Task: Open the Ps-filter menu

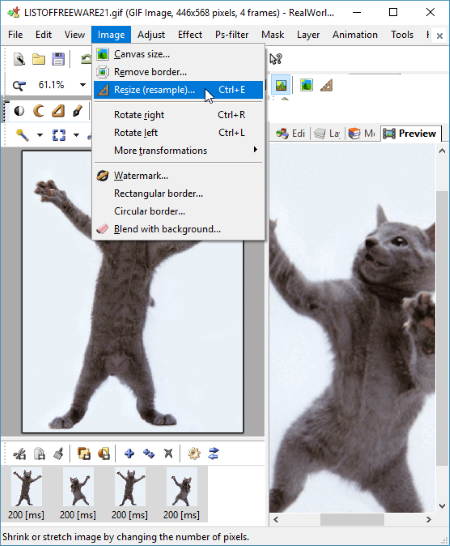Action: [232, 34]
